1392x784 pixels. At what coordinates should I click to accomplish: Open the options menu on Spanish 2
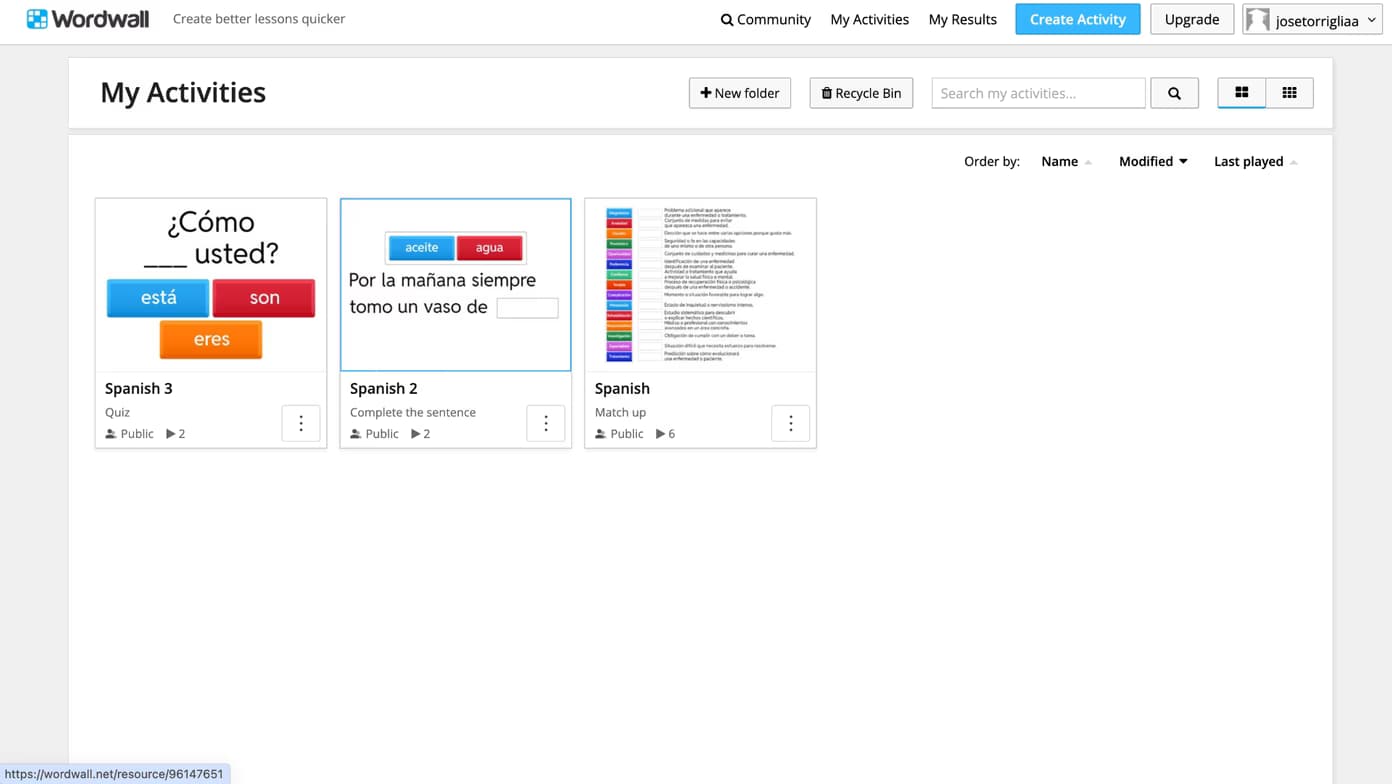tap(546, 423)
